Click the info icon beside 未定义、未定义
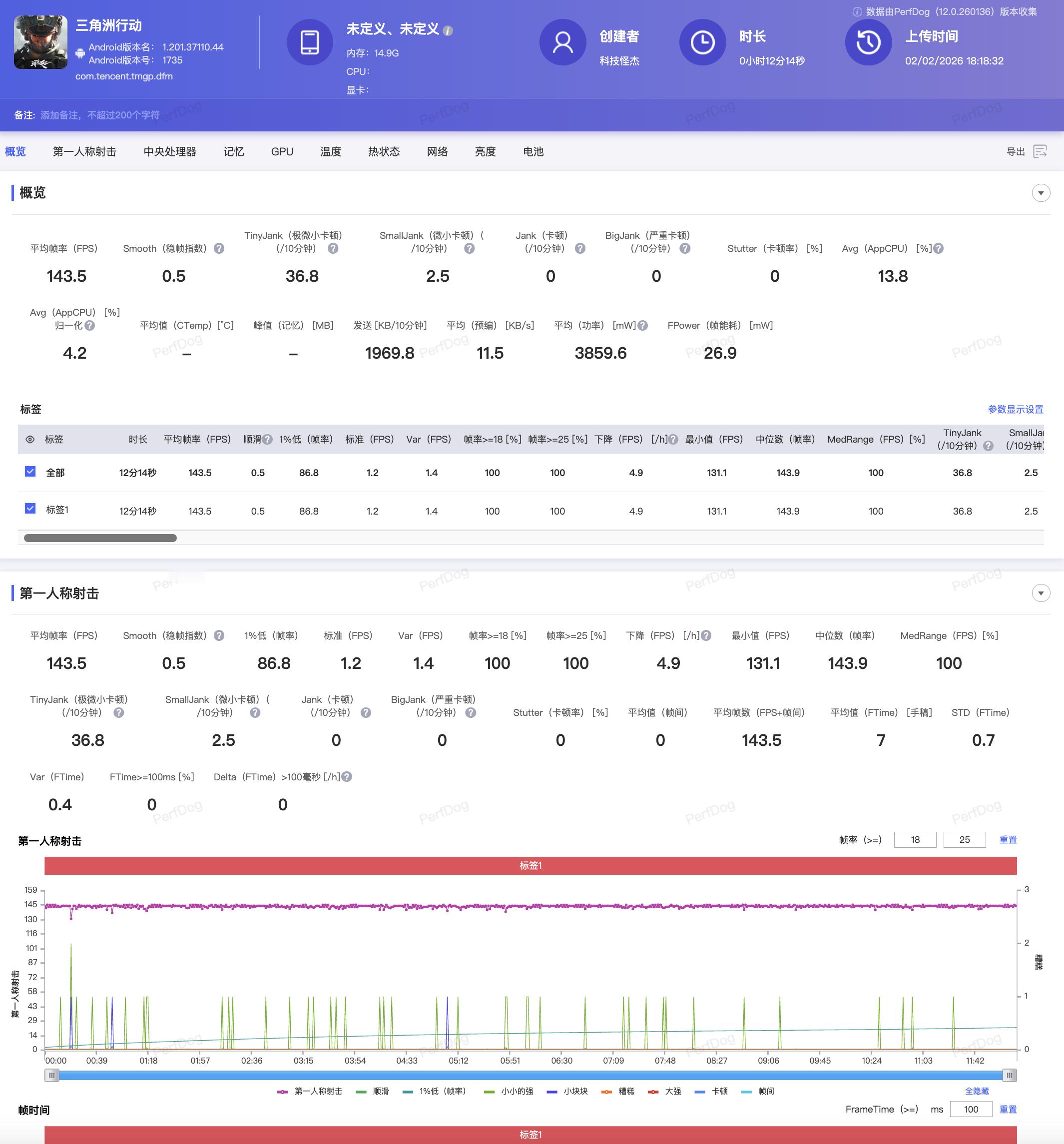This screenshot has height=1144, width=1064. point(448,31)
